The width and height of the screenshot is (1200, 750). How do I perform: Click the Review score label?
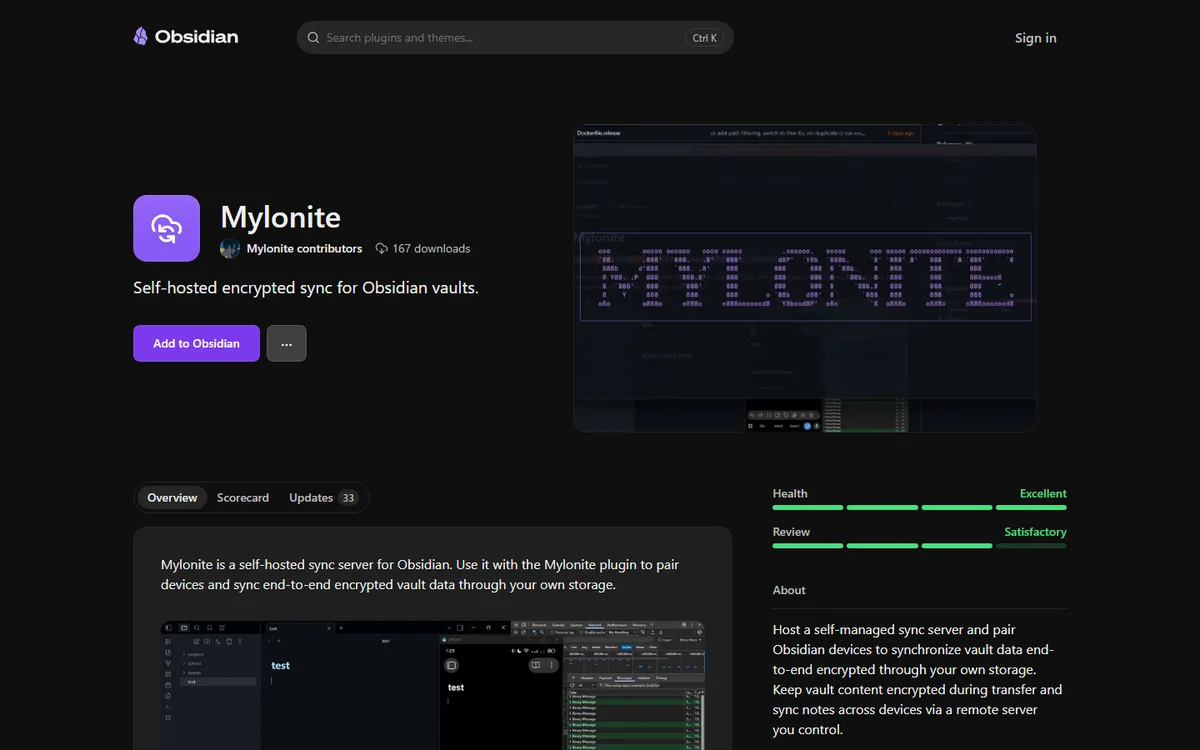[791, 532]
